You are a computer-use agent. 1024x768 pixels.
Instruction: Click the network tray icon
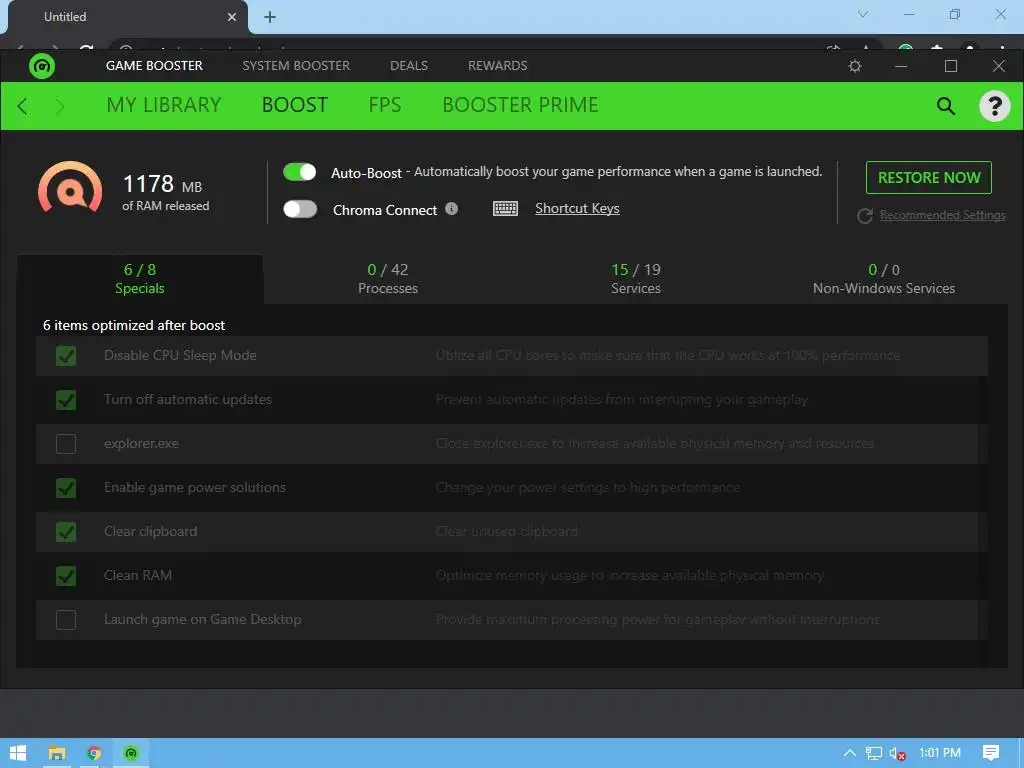(x=874, y=754)
